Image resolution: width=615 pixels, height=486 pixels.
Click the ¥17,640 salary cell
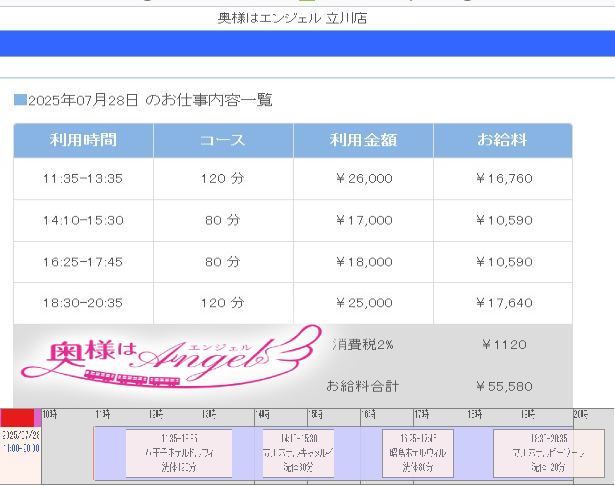coord(503,303)
